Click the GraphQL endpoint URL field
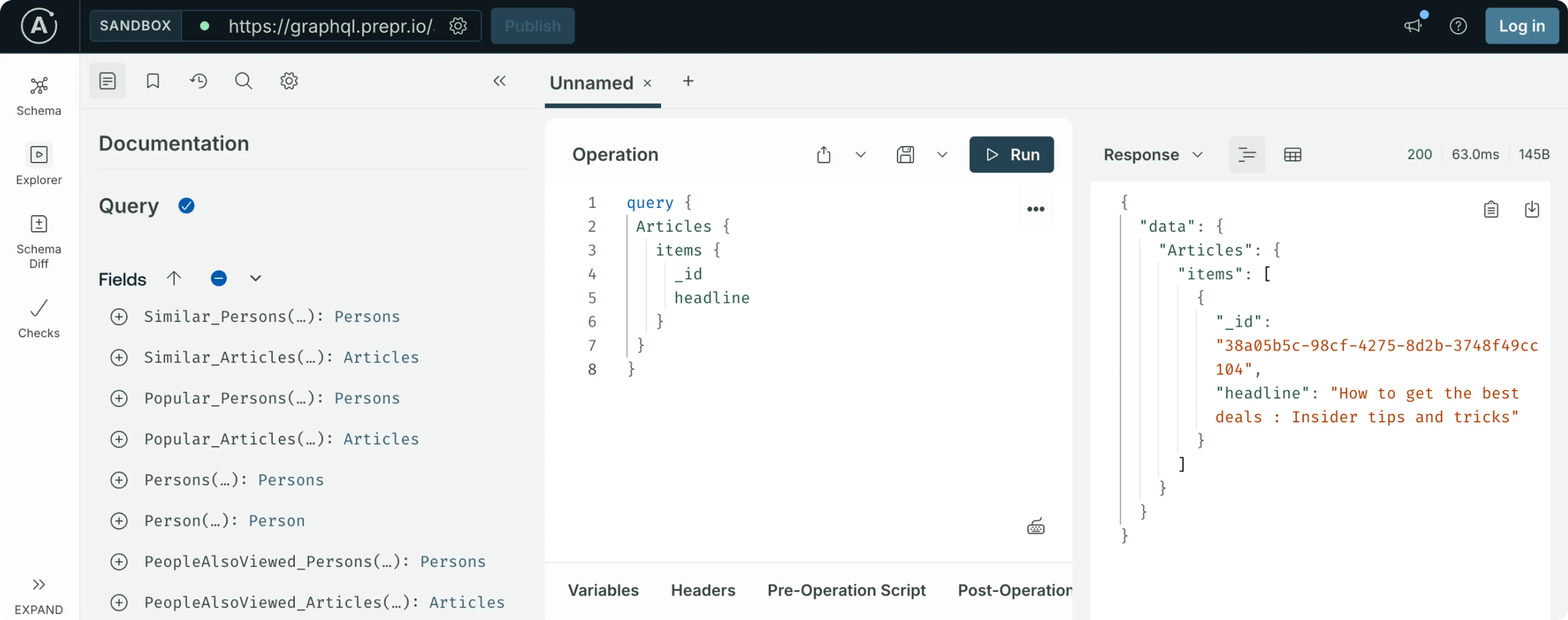The width and height of the screenshot is (1568, 620). click(x=329, y=26)
